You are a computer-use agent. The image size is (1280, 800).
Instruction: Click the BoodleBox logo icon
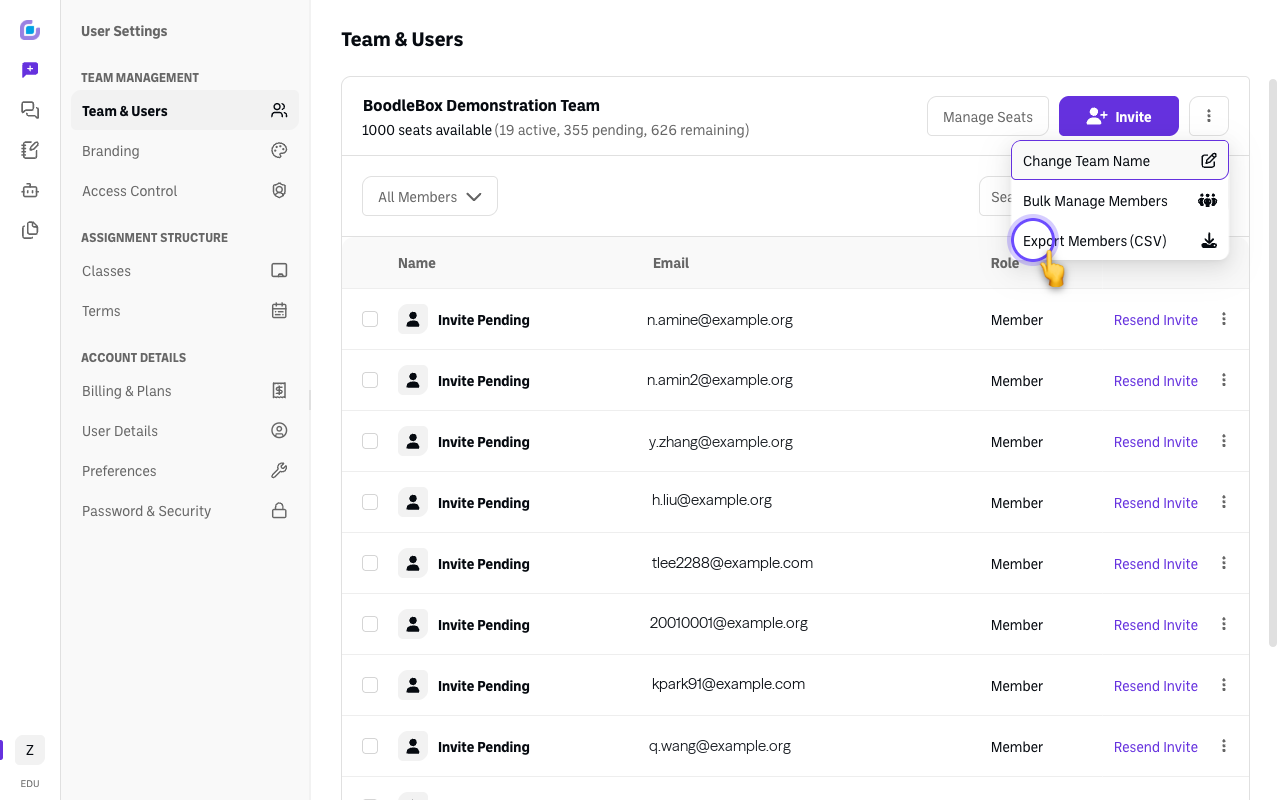tap(30, 30)
